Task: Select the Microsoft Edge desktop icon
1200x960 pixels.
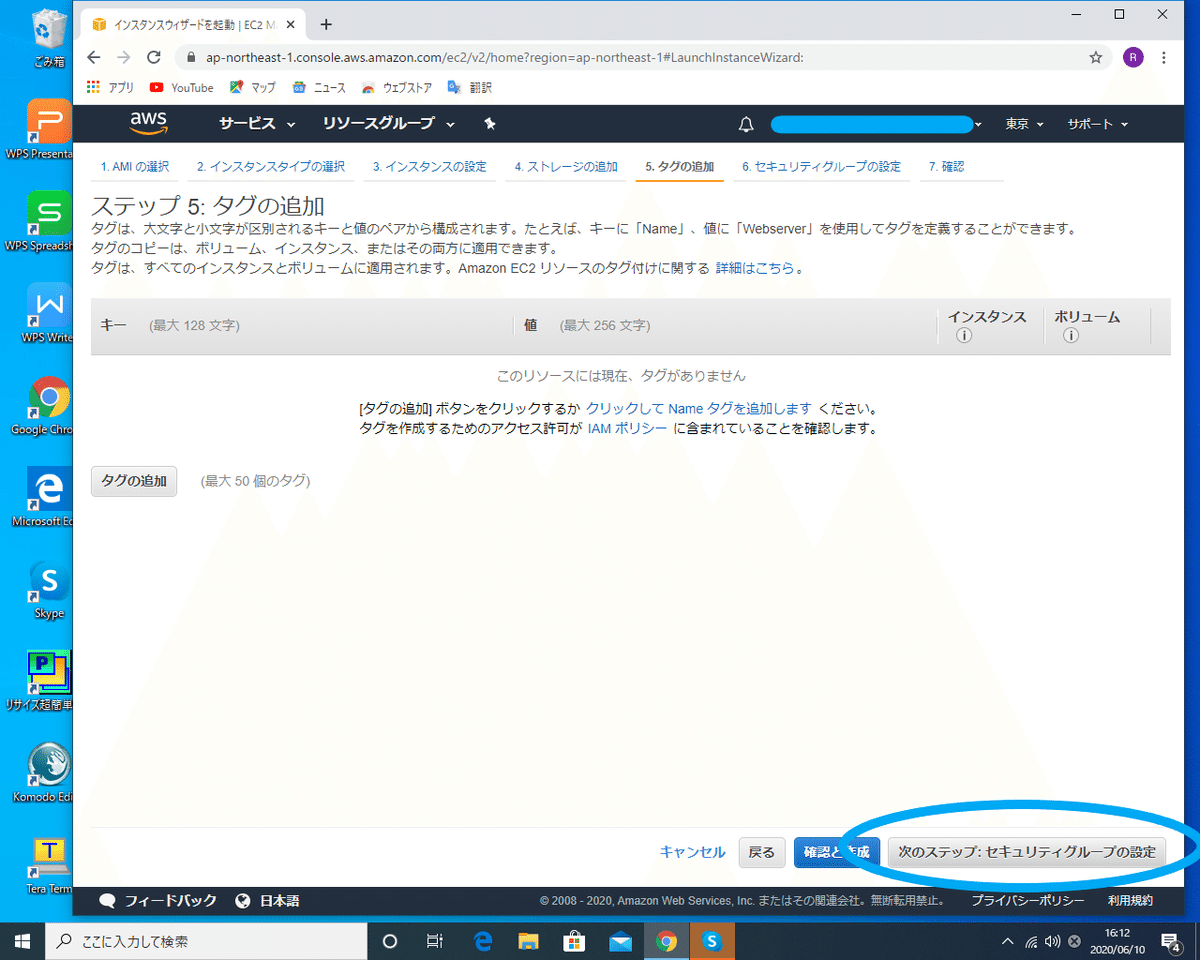Action: 49,497
